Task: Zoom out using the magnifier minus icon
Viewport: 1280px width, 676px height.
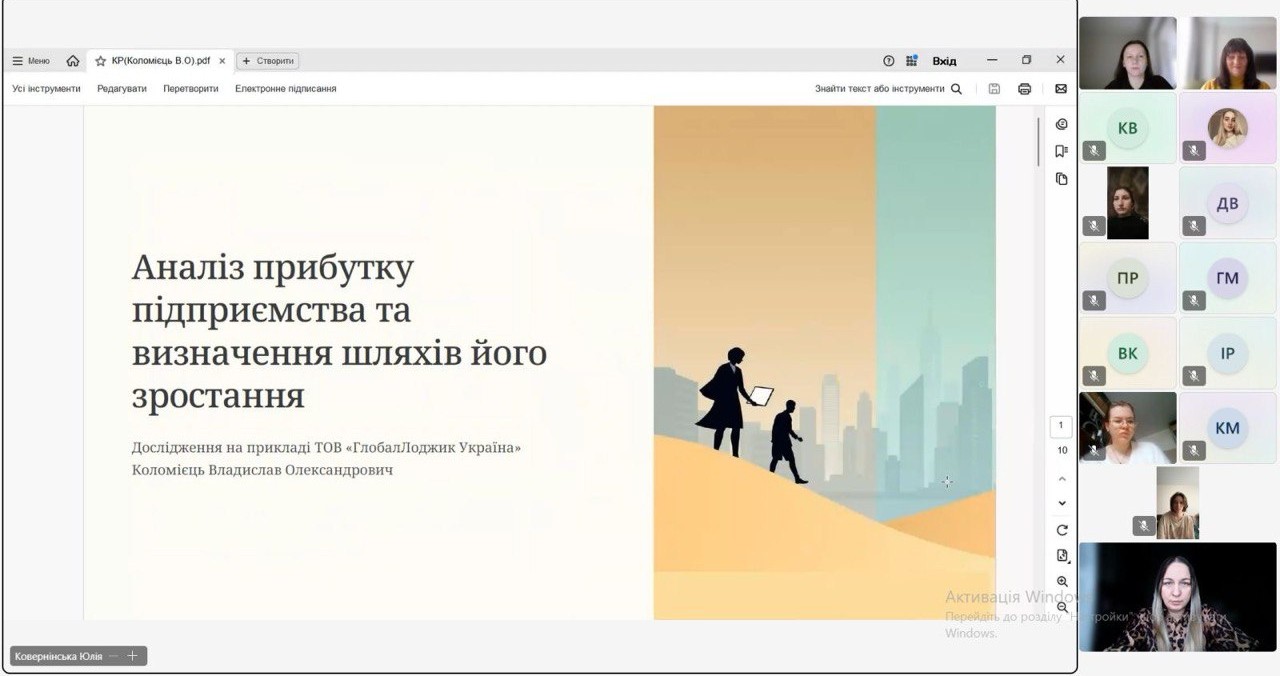Action: tap(1062, 607)
